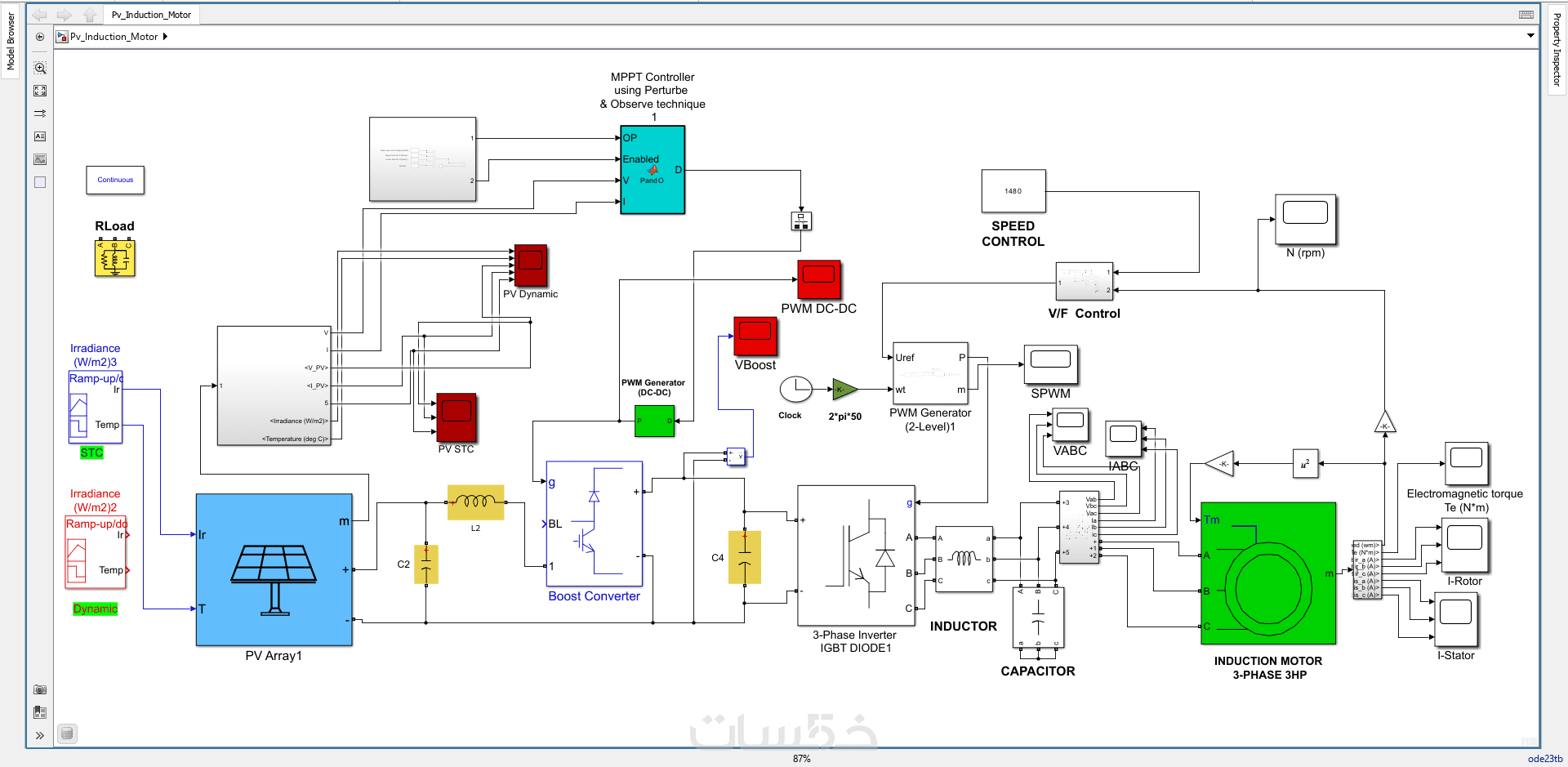This screenshot has height=767, width=1568.
Task: Click Fit to View in the palette
Action: (40, 91)
